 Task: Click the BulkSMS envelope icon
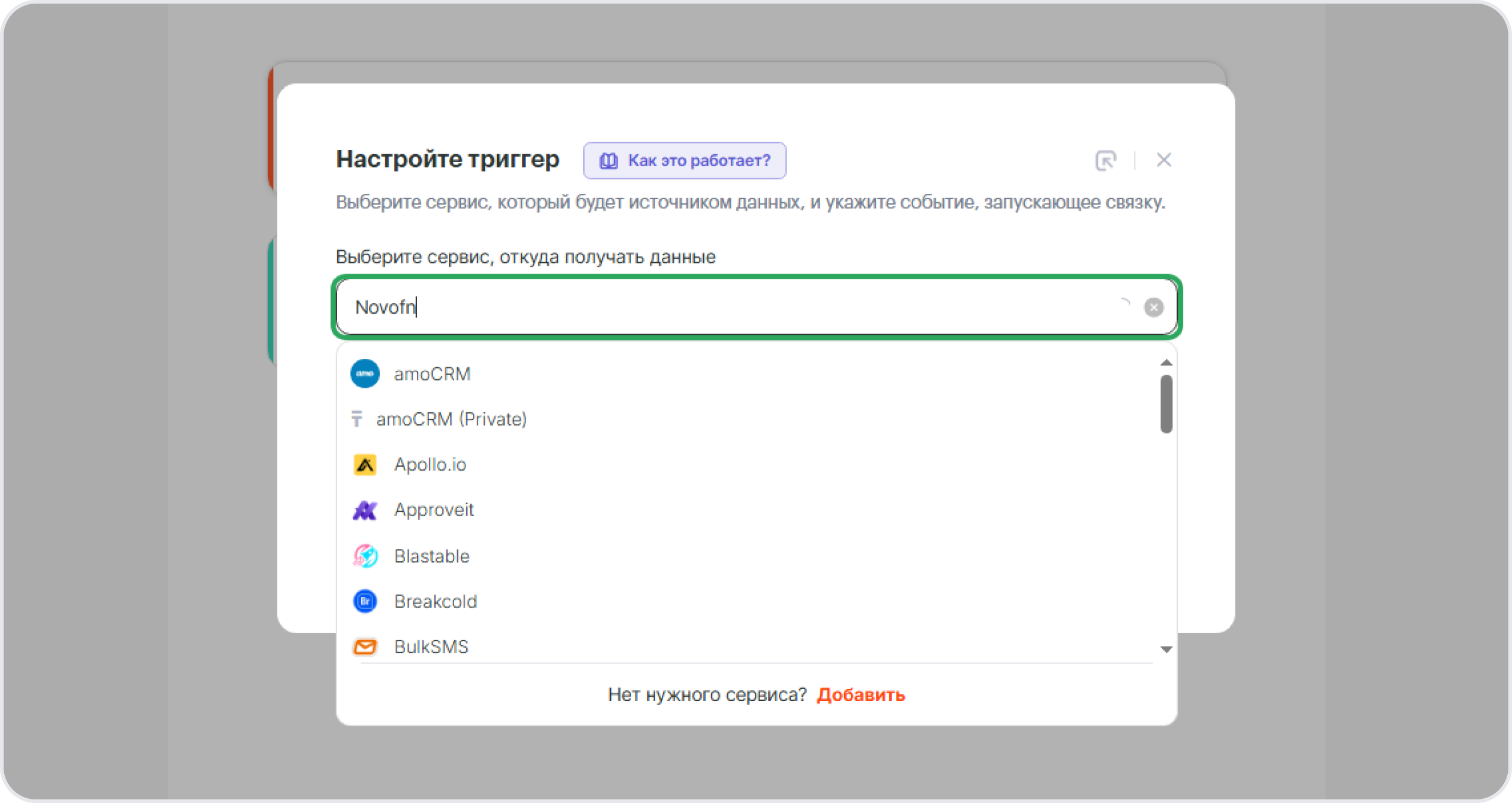(x=365, y=646)
